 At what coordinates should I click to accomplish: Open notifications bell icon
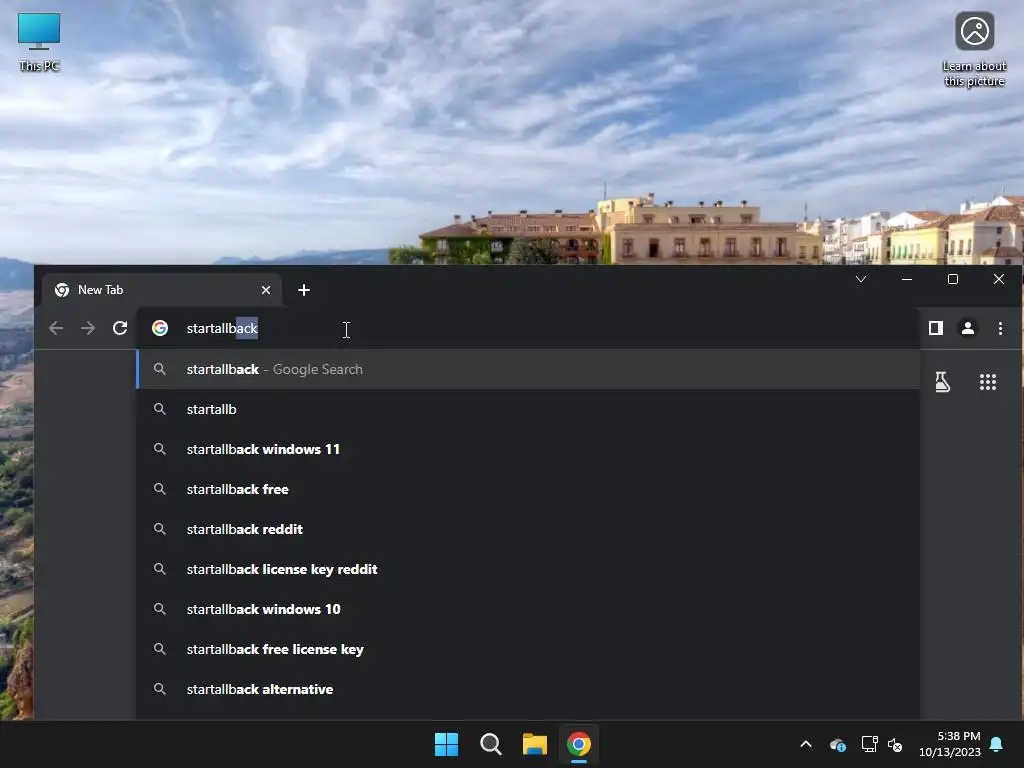point(997,744)
